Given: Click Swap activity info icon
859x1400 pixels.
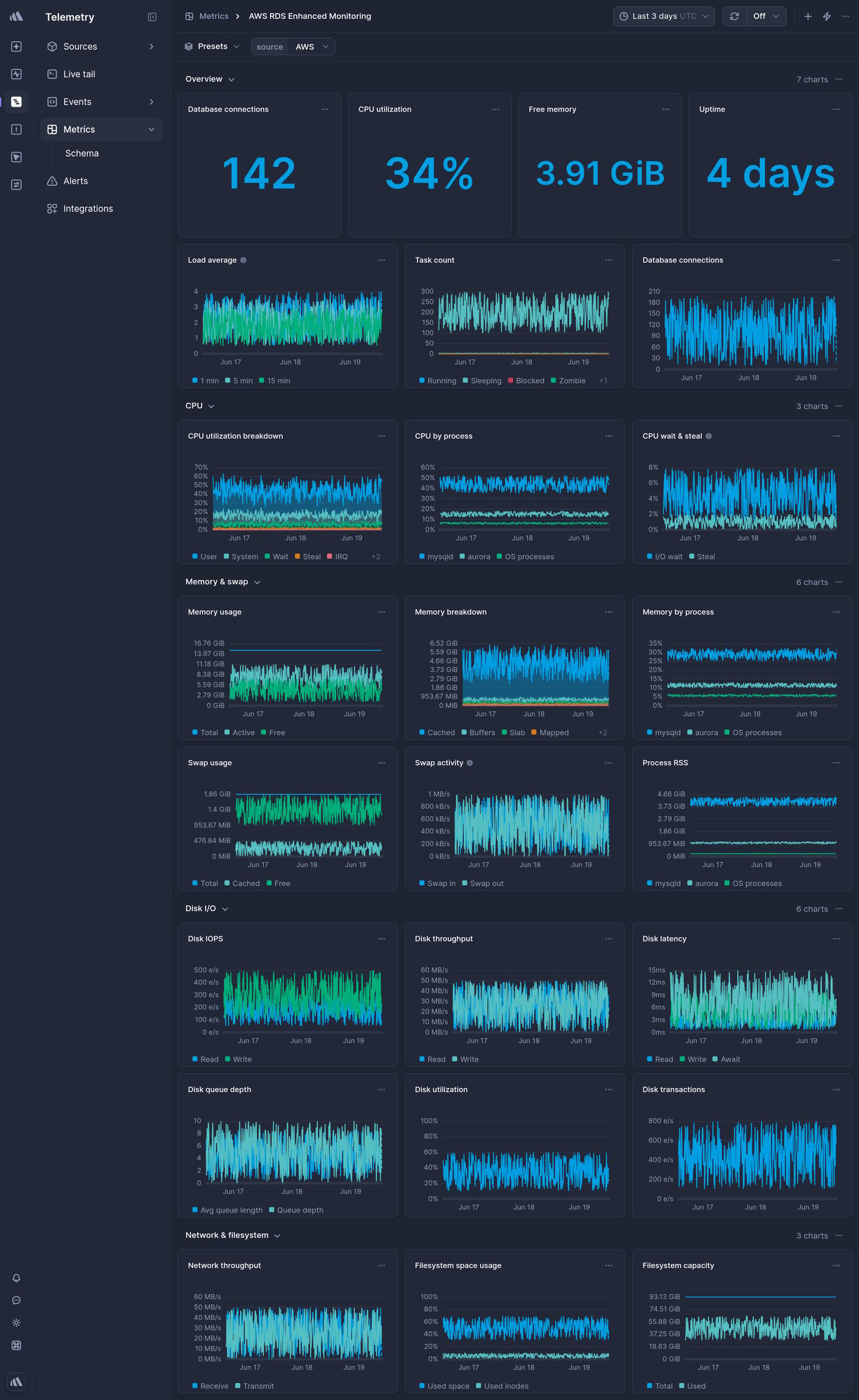Looking at the screenshot, I should (x=470, y=763).
